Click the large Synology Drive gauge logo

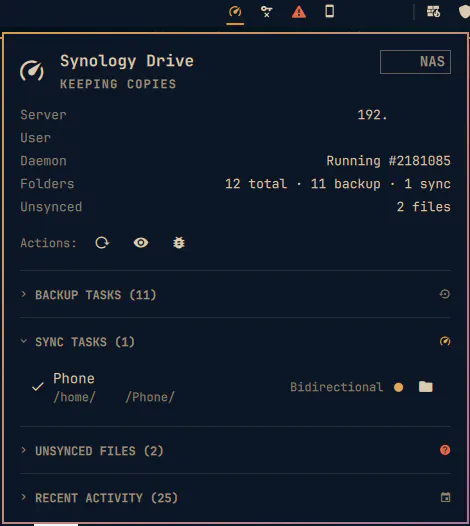click(32, 70)
